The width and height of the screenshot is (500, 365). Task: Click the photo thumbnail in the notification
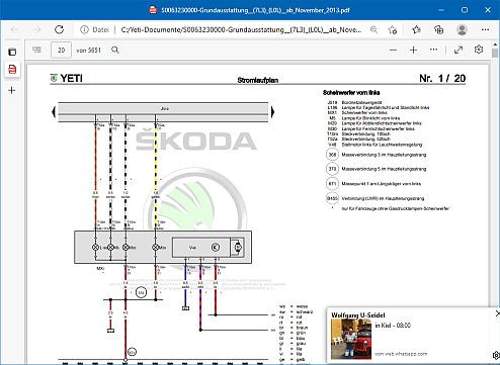tap(351, 339)
